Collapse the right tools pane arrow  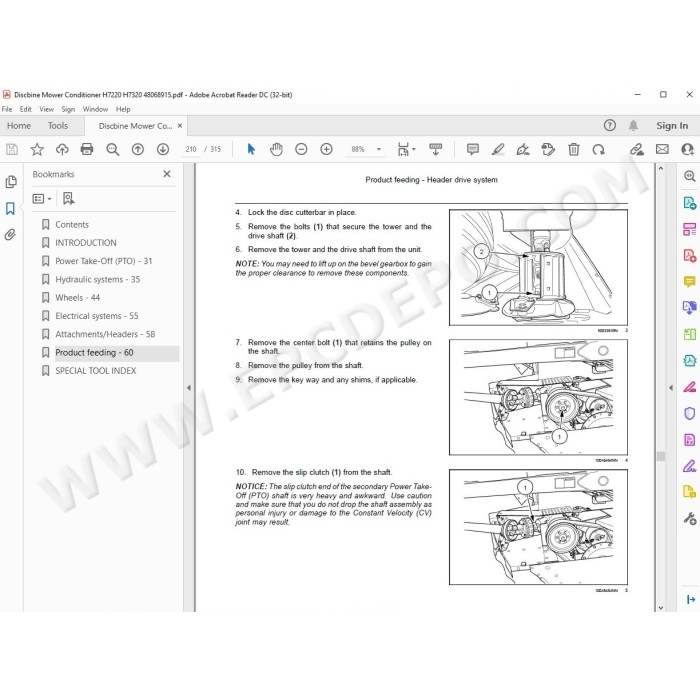point(671,388)
